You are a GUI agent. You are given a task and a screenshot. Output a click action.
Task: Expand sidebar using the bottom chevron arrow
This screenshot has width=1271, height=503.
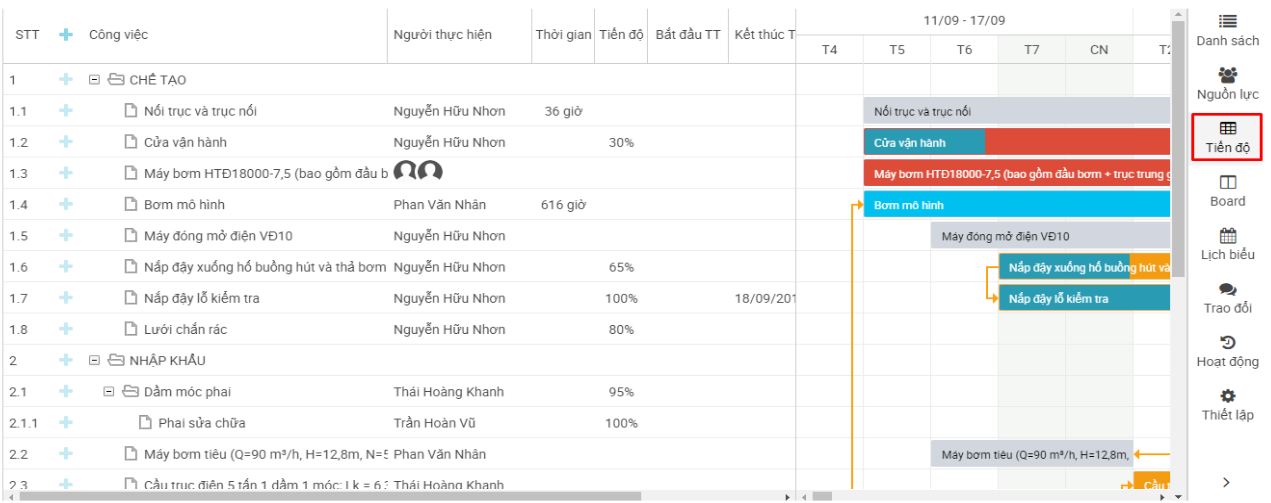[1227, 482]
